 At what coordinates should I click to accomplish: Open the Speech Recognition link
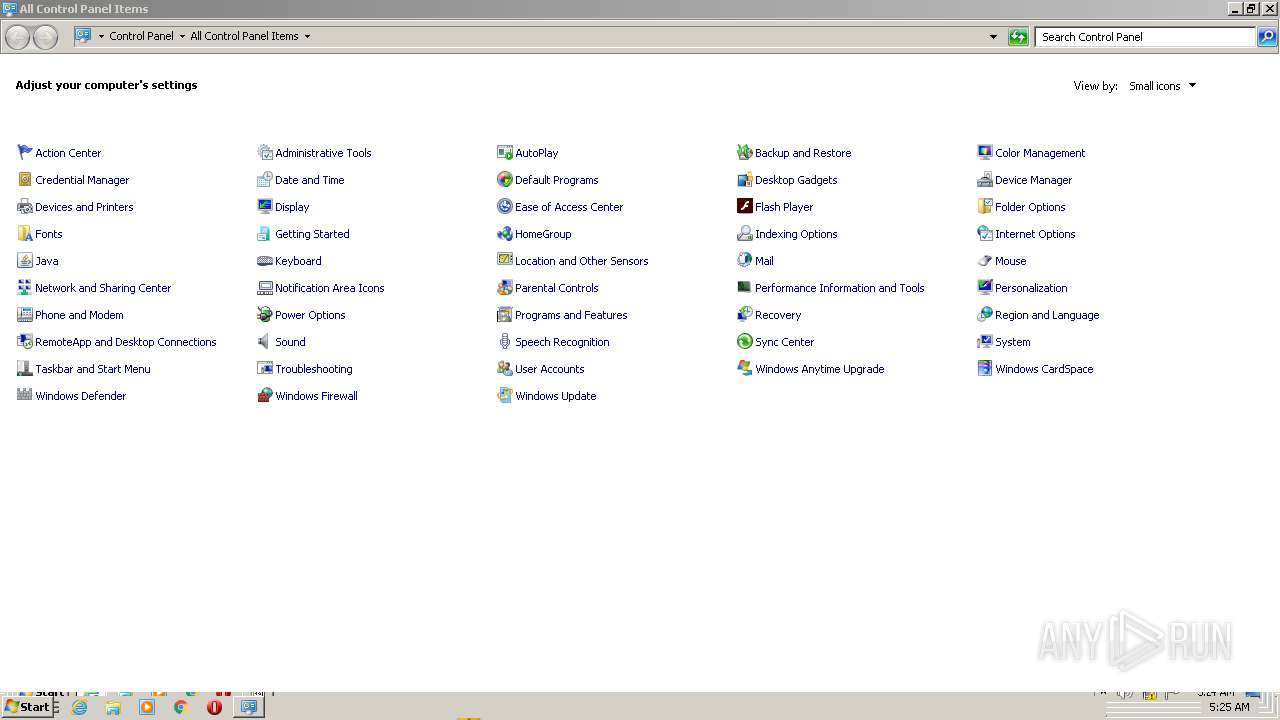tap(562, 342)
